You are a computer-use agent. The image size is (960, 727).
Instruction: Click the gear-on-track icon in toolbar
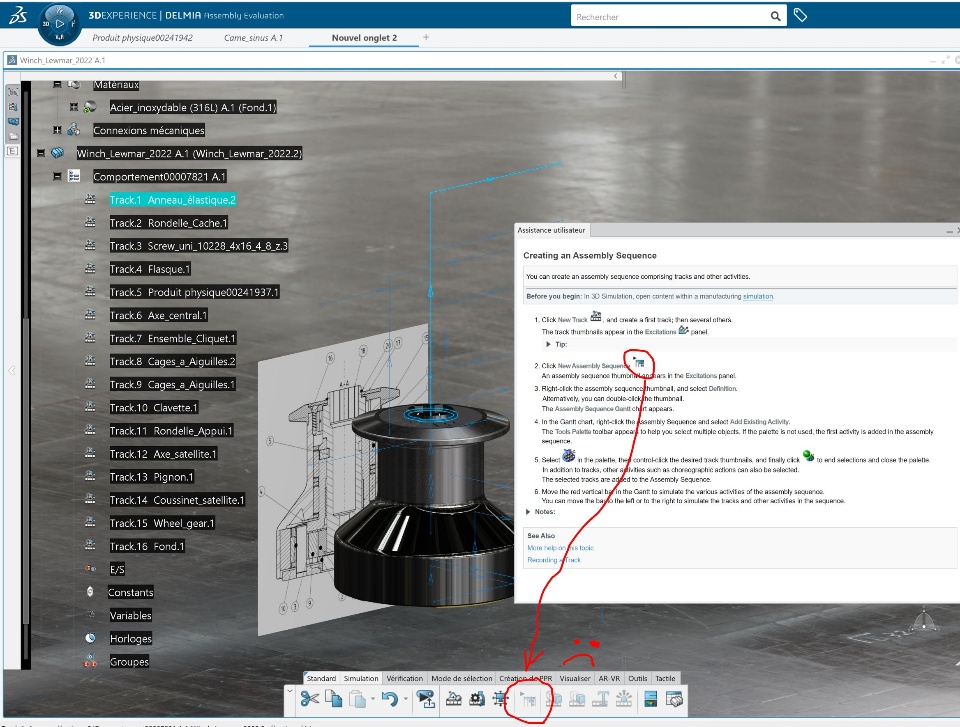pos(477,699)
